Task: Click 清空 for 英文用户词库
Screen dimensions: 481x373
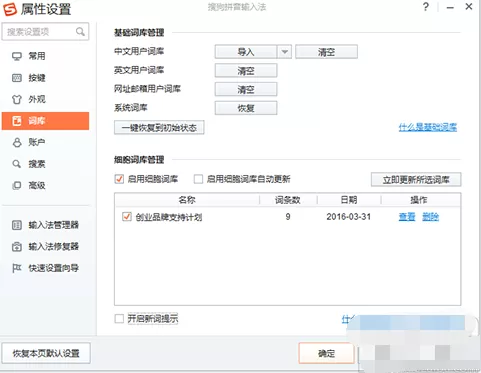Action: 246,71
